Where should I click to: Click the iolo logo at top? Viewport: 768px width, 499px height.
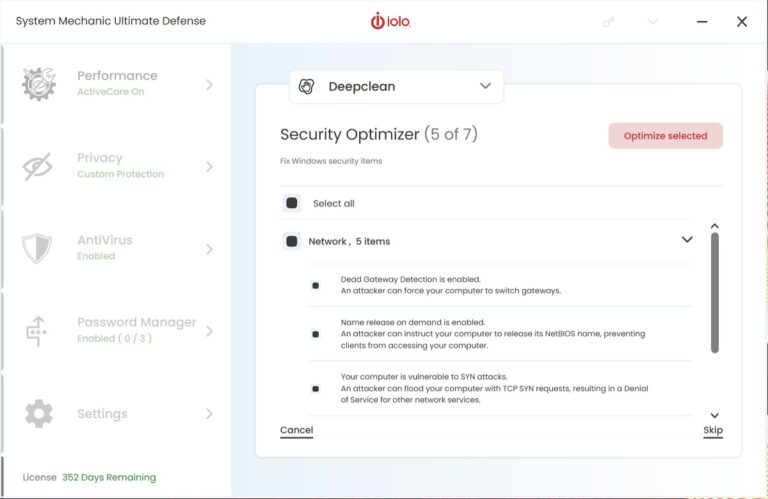pyautogui.click(x=391, y=21)
